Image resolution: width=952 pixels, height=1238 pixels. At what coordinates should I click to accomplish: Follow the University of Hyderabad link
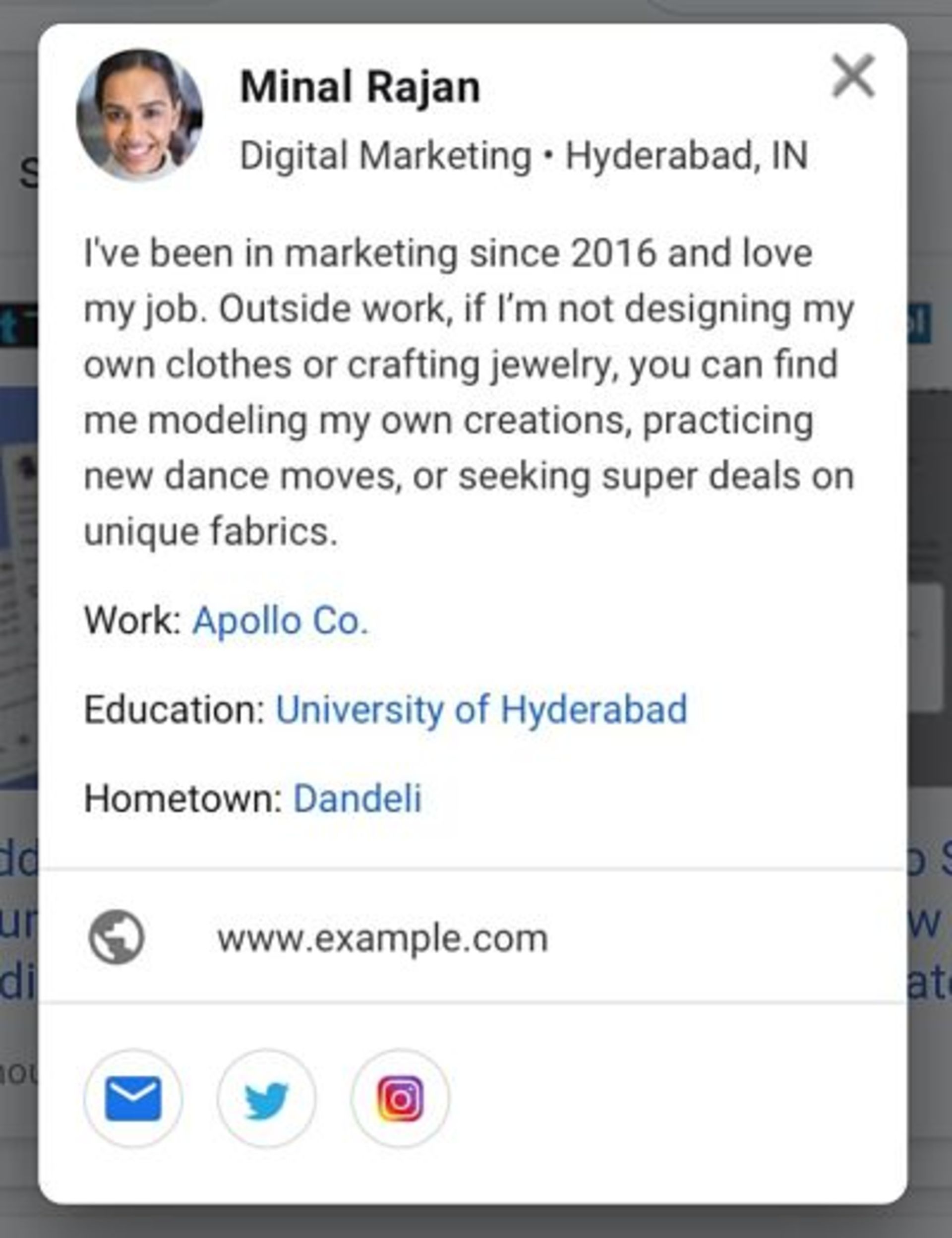click(481, 709)
